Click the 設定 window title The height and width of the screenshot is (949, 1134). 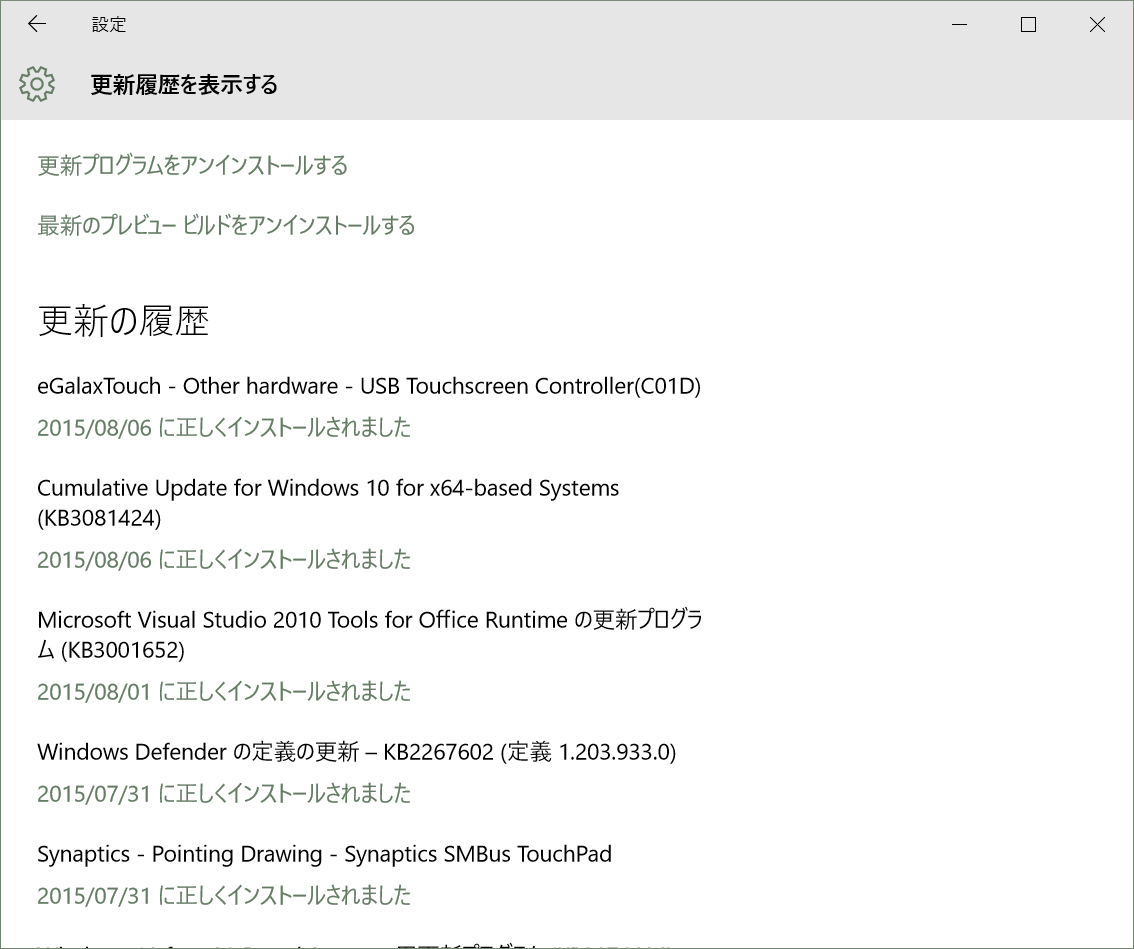109,25
